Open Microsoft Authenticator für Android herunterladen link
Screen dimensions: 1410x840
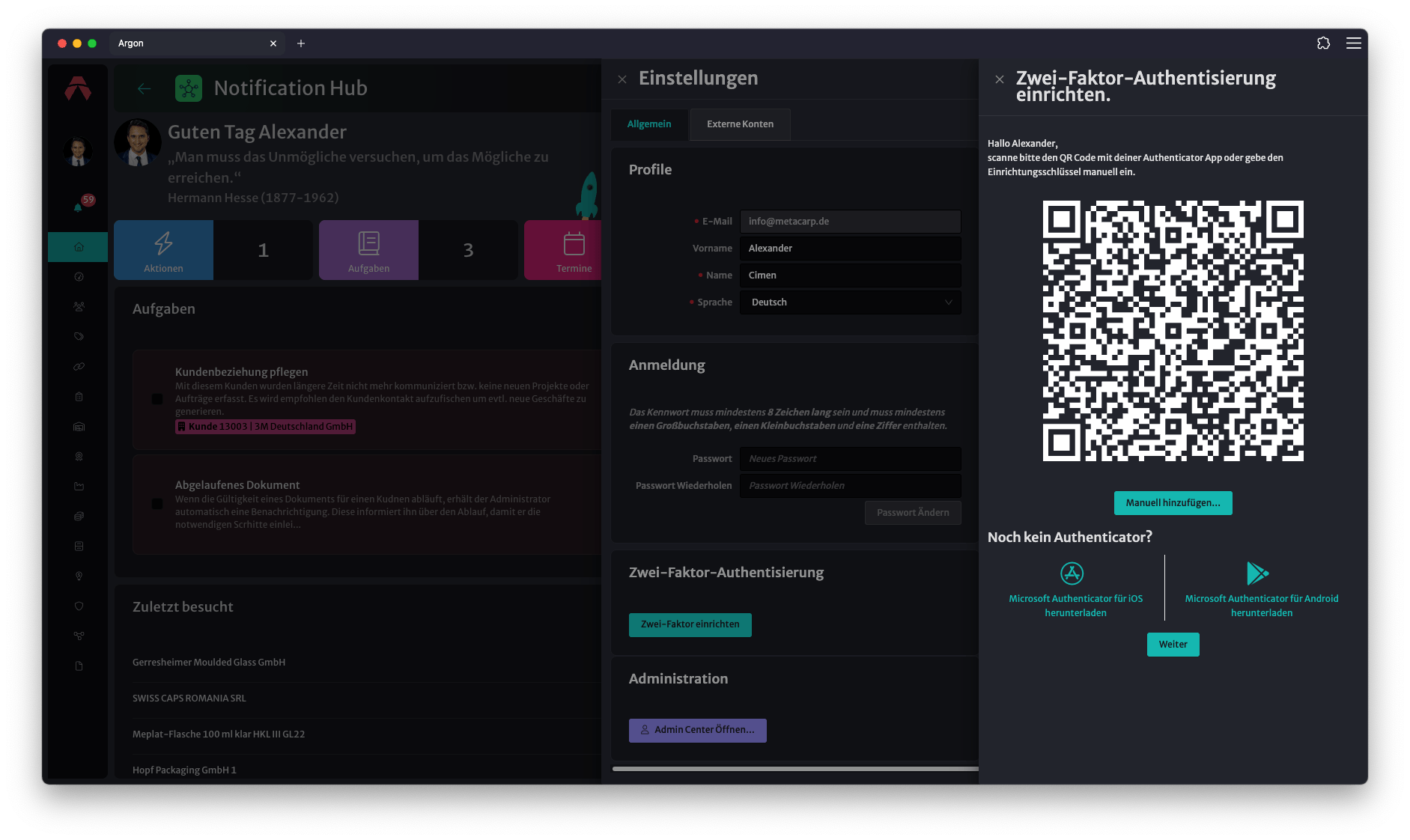click(1262, 606)
